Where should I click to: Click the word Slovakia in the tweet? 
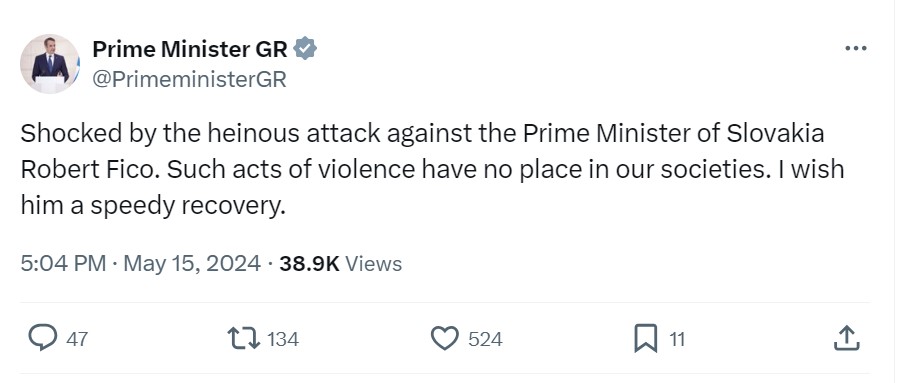click(775, 134)
